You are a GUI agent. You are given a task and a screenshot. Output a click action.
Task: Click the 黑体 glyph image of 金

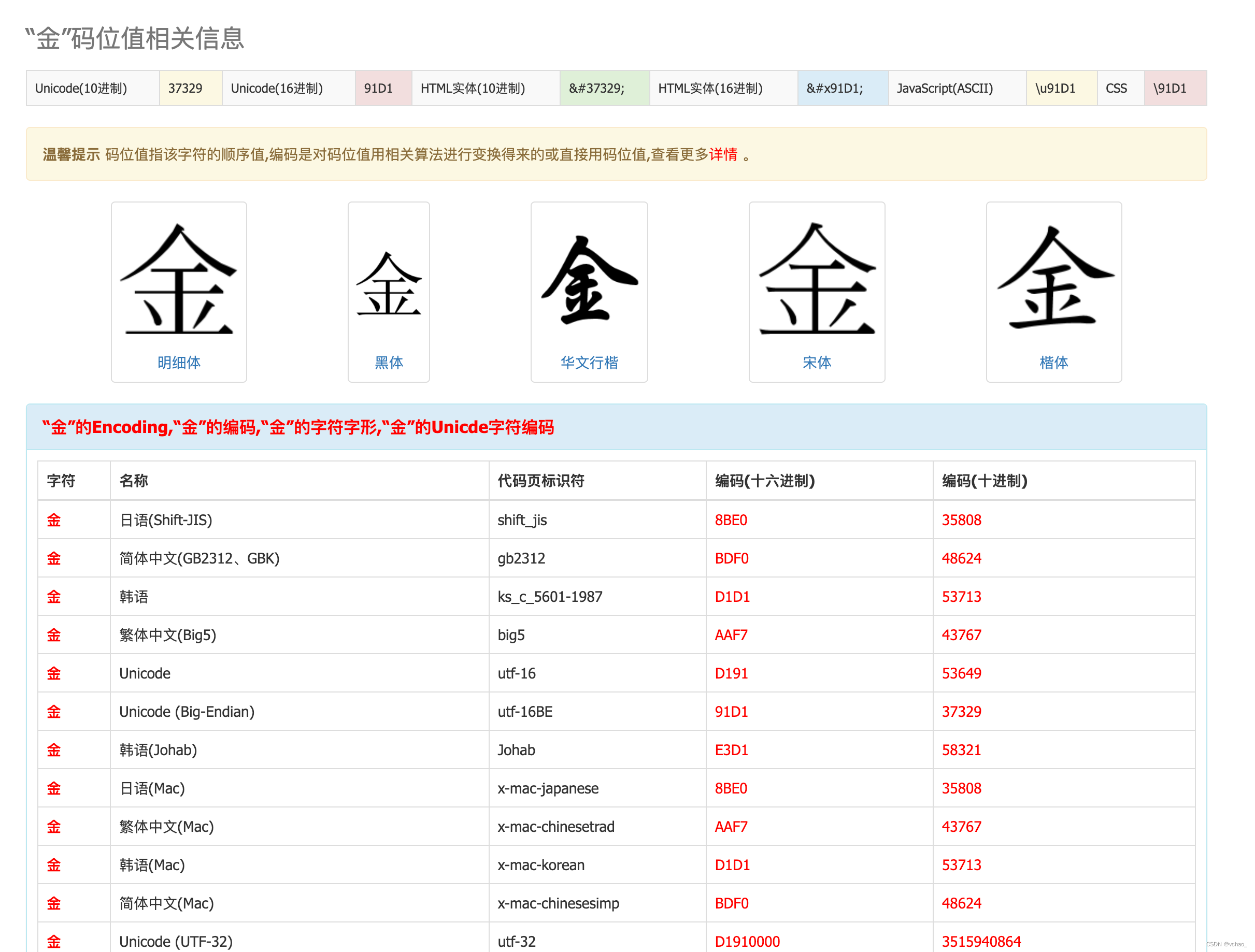tap(389, 283)
